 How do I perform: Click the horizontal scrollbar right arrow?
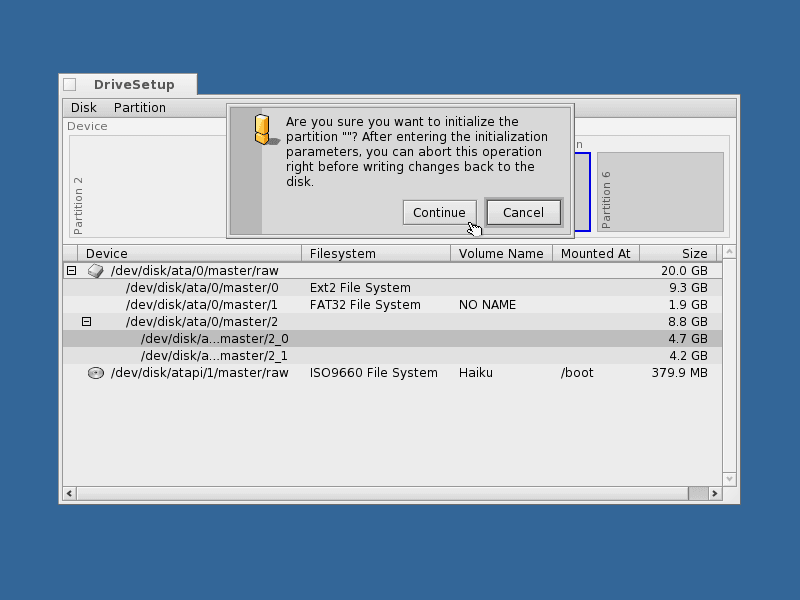point(715,493)
